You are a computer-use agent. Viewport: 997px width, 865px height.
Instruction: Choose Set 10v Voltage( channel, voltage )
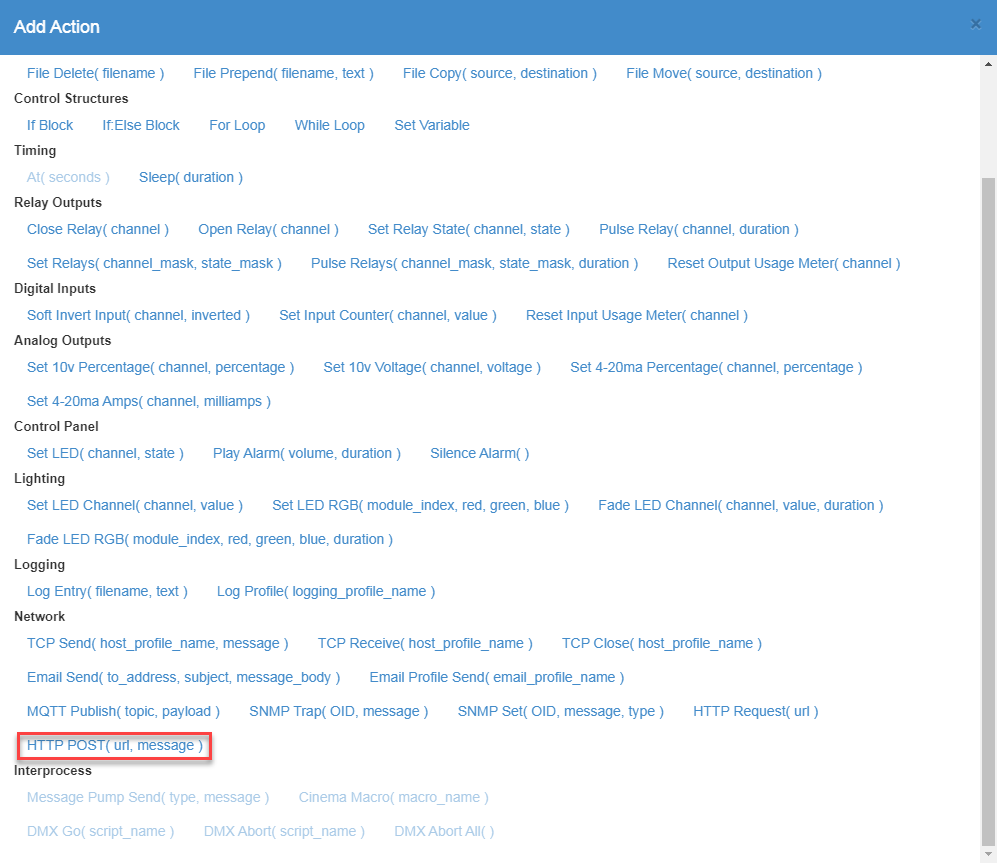pos(432,368)
